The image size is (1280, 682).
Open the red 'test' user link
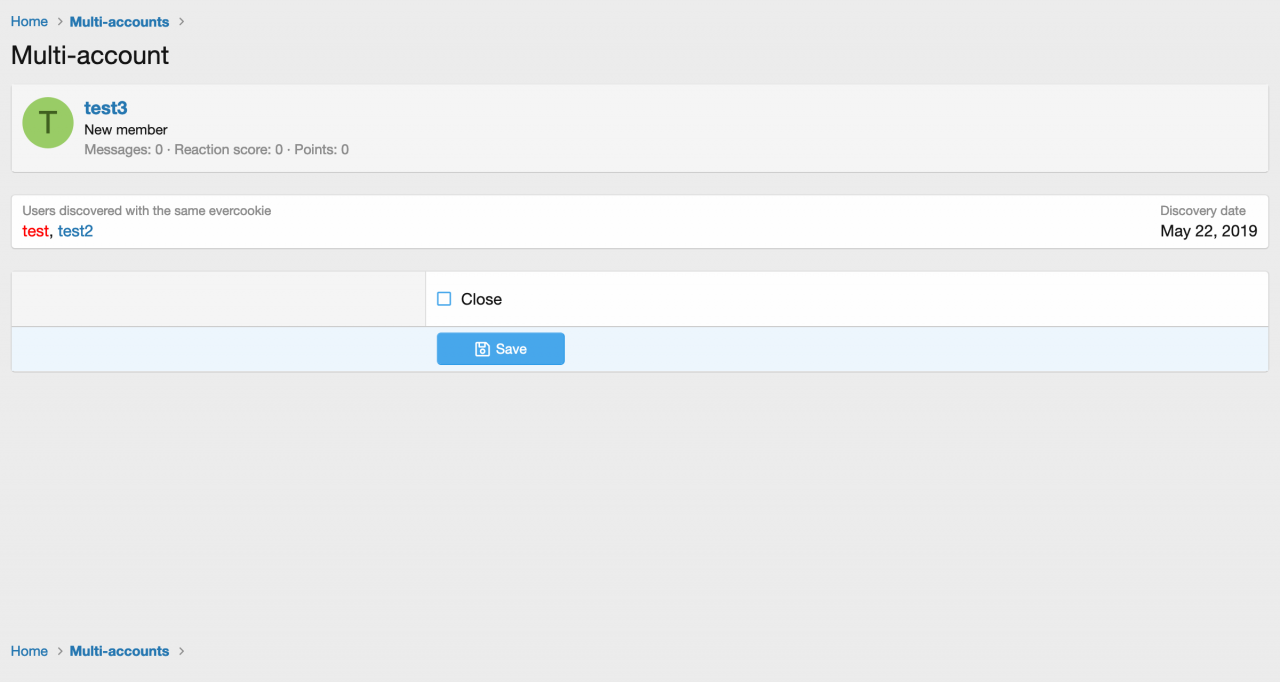pos(35,231)
